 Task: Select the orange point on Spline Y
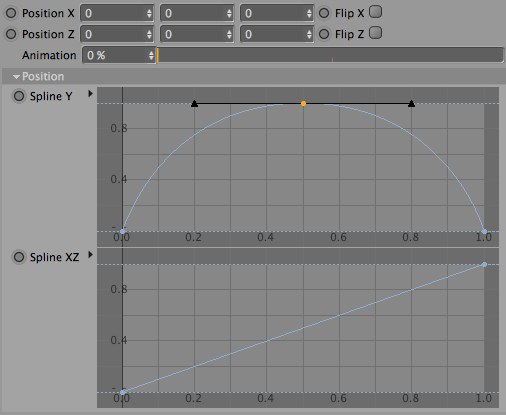pyautogui.click(x=303, y=104)
